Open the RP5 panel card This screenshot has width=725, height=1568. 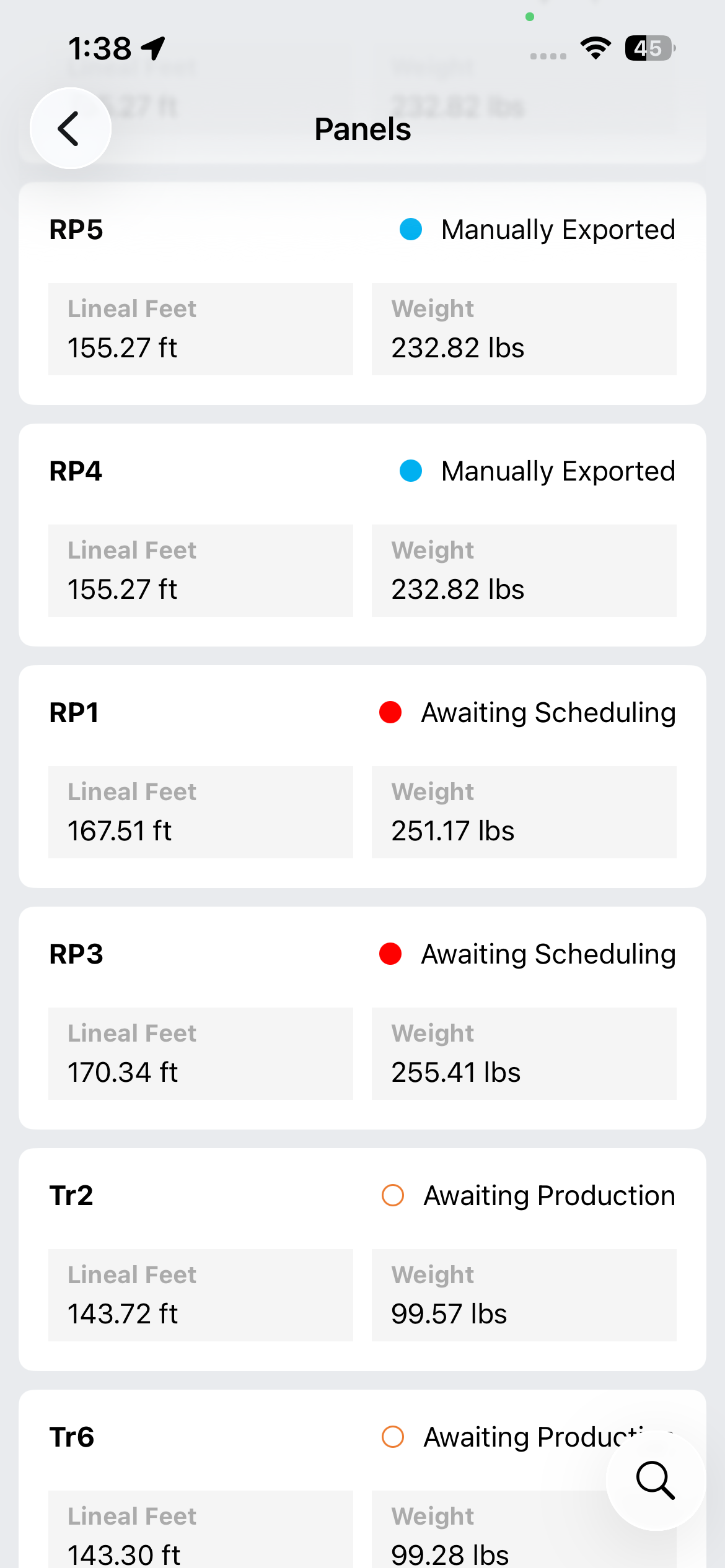362,294
